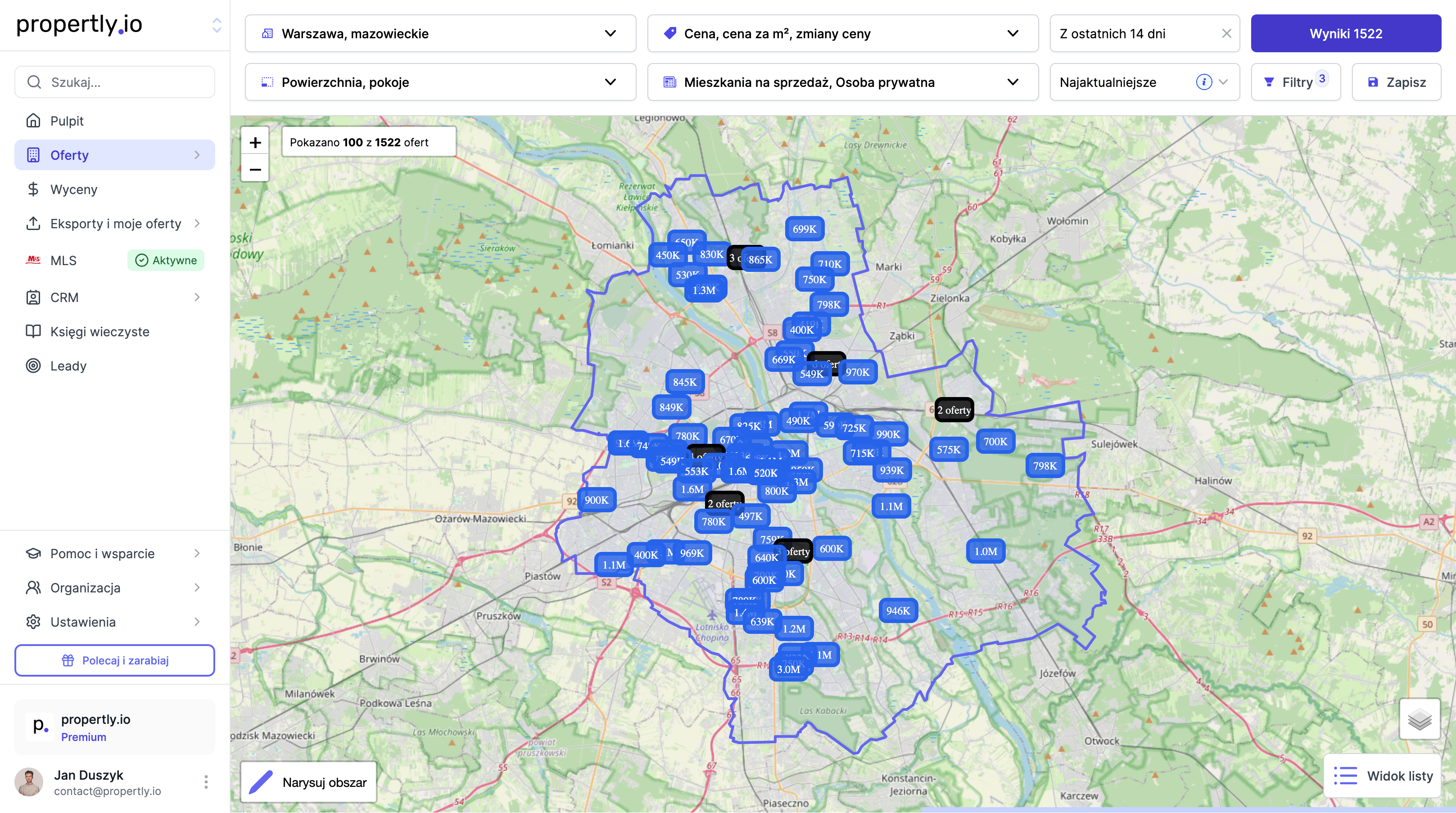The image size is (1456, 813).
Task: Activate the Narysuj obszar drawing tool
Action: point(308,782)
